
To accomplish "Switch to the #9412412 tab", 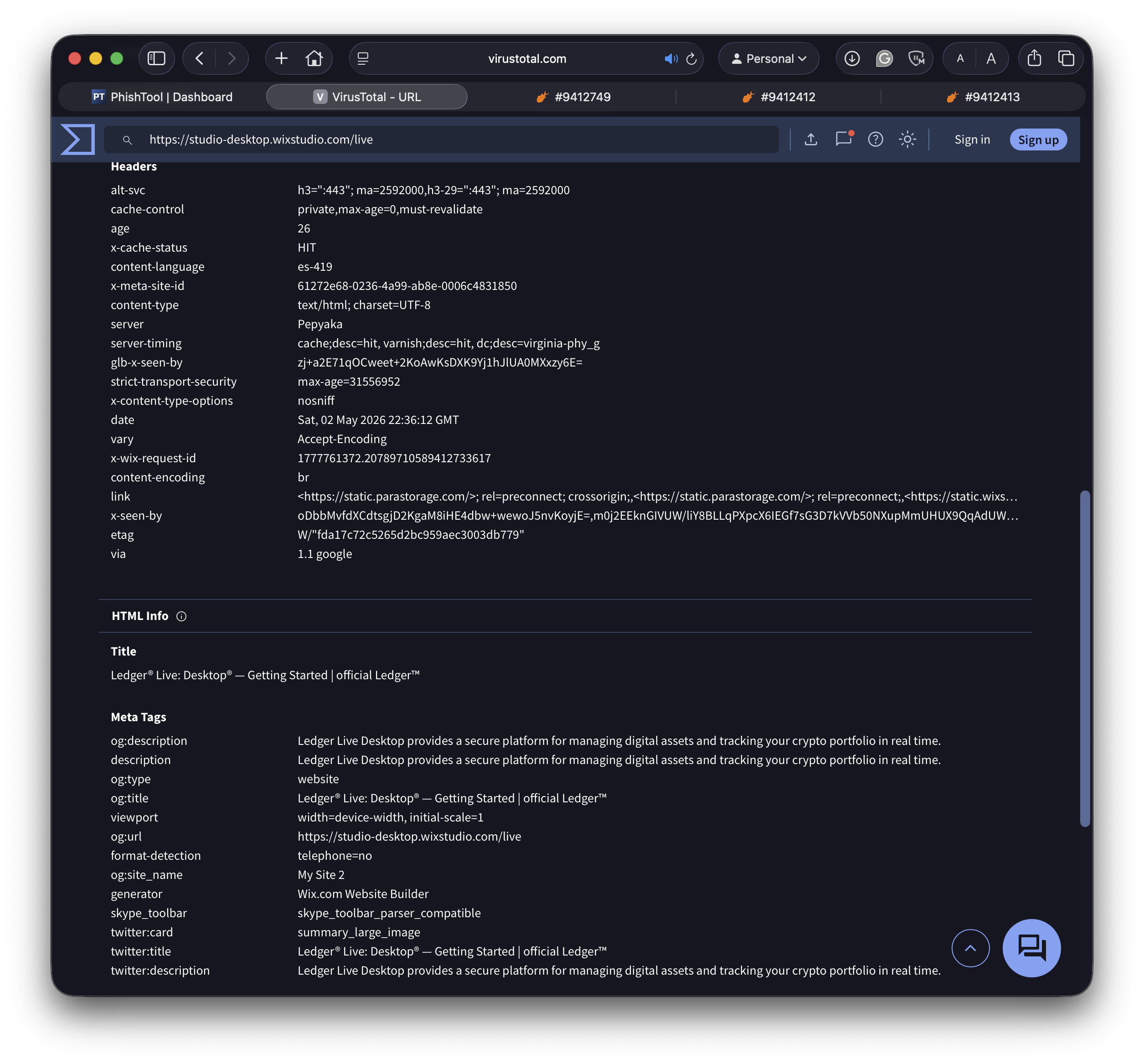I will [778, 97].
